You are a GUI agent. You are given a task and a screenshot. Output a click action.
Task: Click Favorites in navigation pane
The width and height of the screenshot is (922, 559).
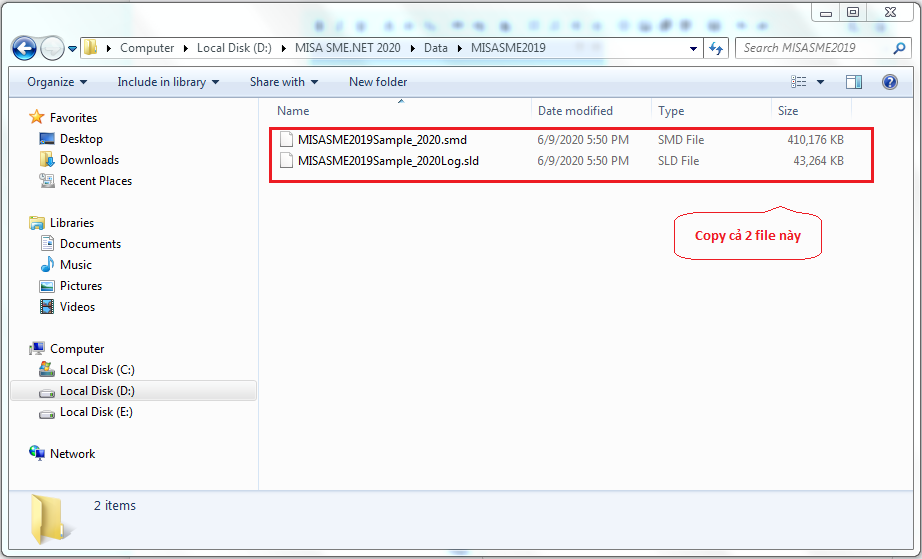point(74,118)
